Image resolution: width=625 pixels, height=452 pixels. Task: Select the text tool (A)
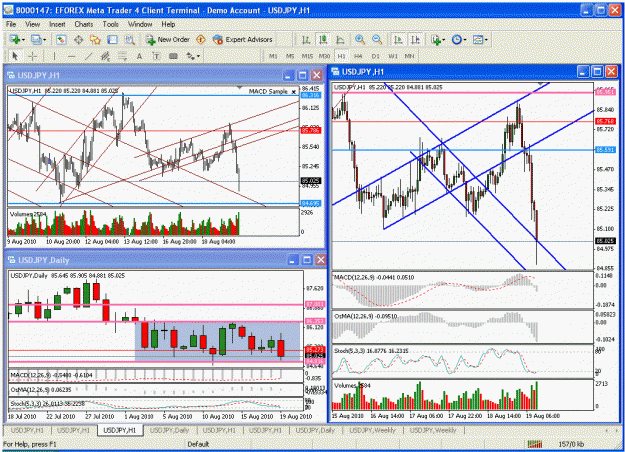point(139,56)
